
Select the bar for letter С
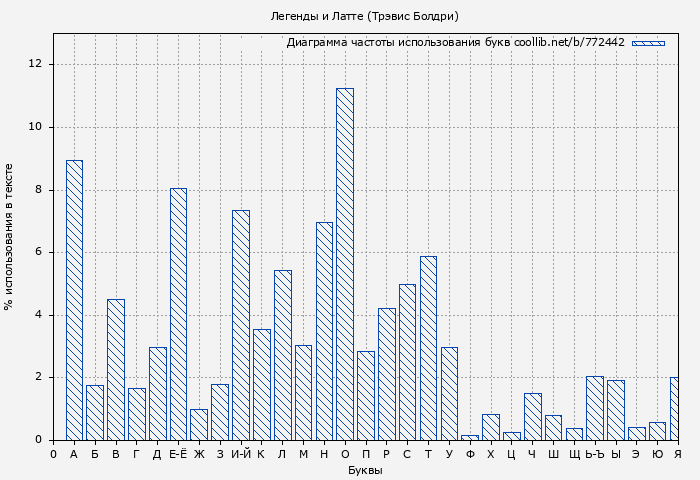407,362
